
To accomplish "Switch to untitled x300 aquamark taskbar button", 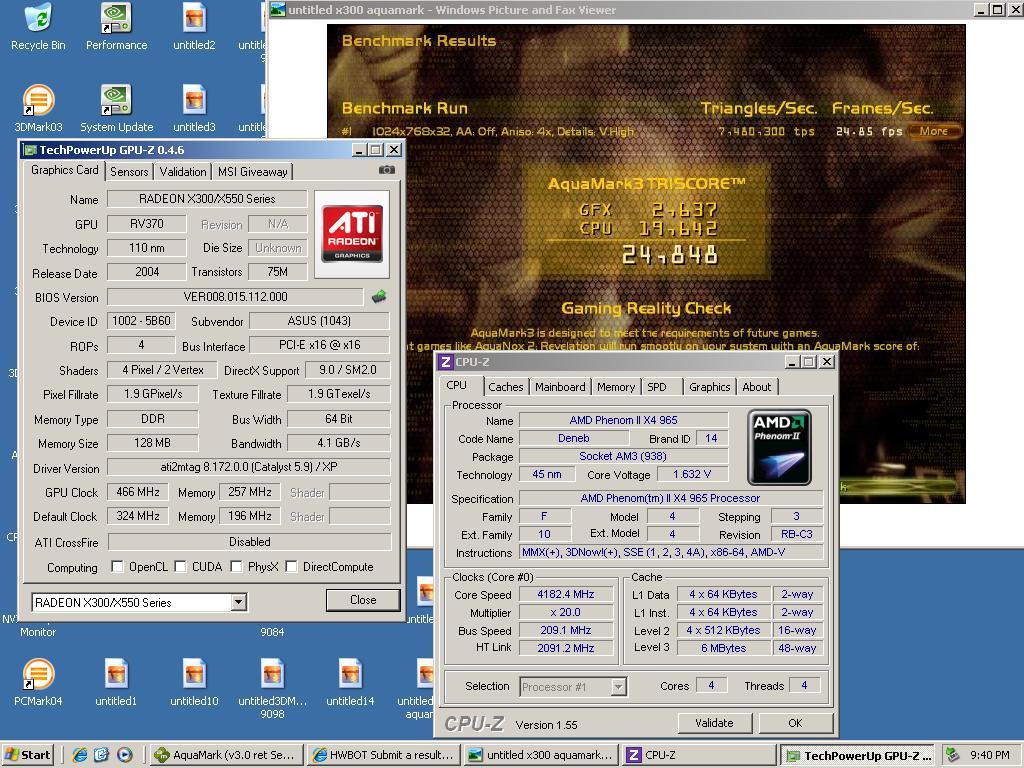I will pyautogui.click(x=541, y=755).
